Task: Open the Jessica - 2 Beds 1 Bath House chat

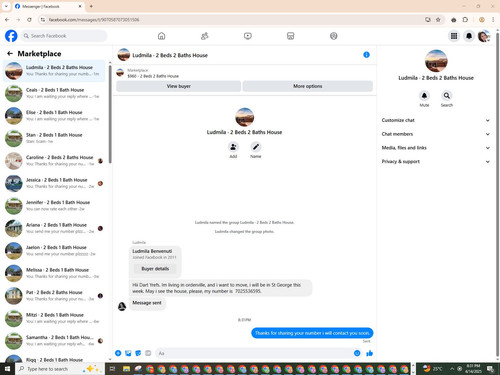Action: tap(54, 183)
